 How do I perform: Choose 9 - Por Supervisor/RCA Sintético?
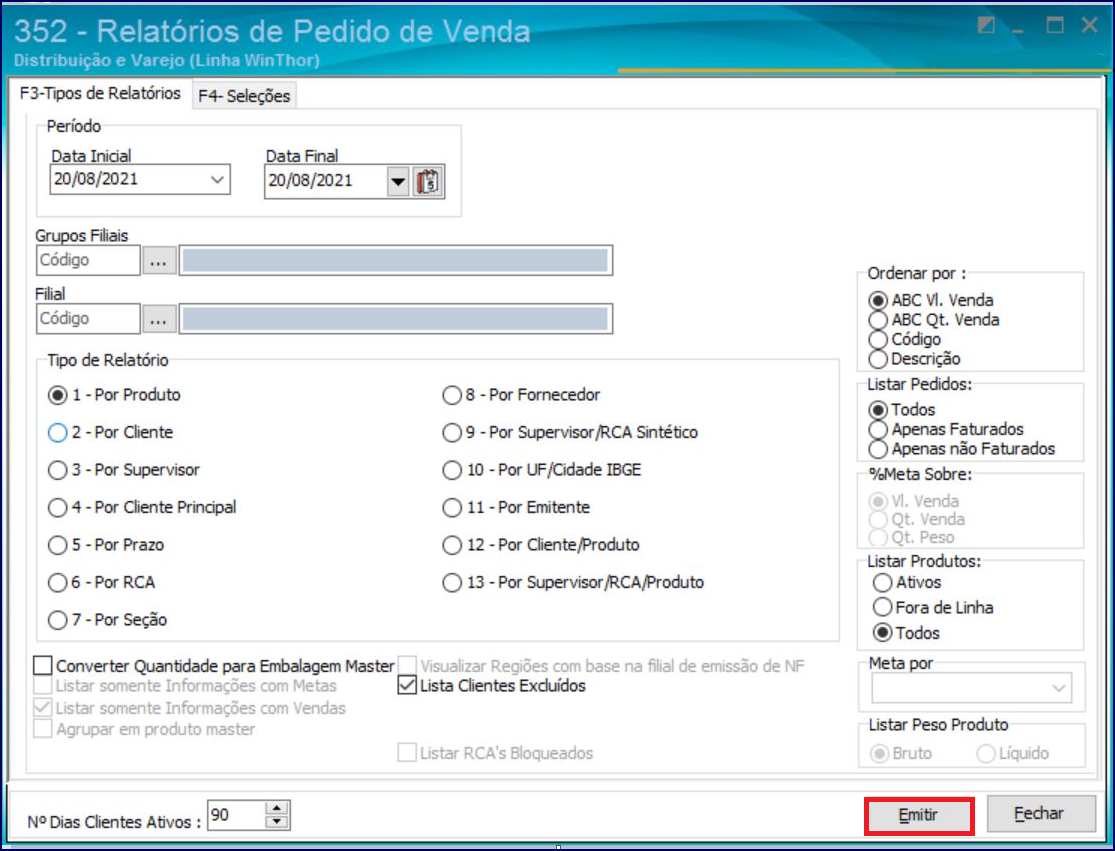[570, 432]
